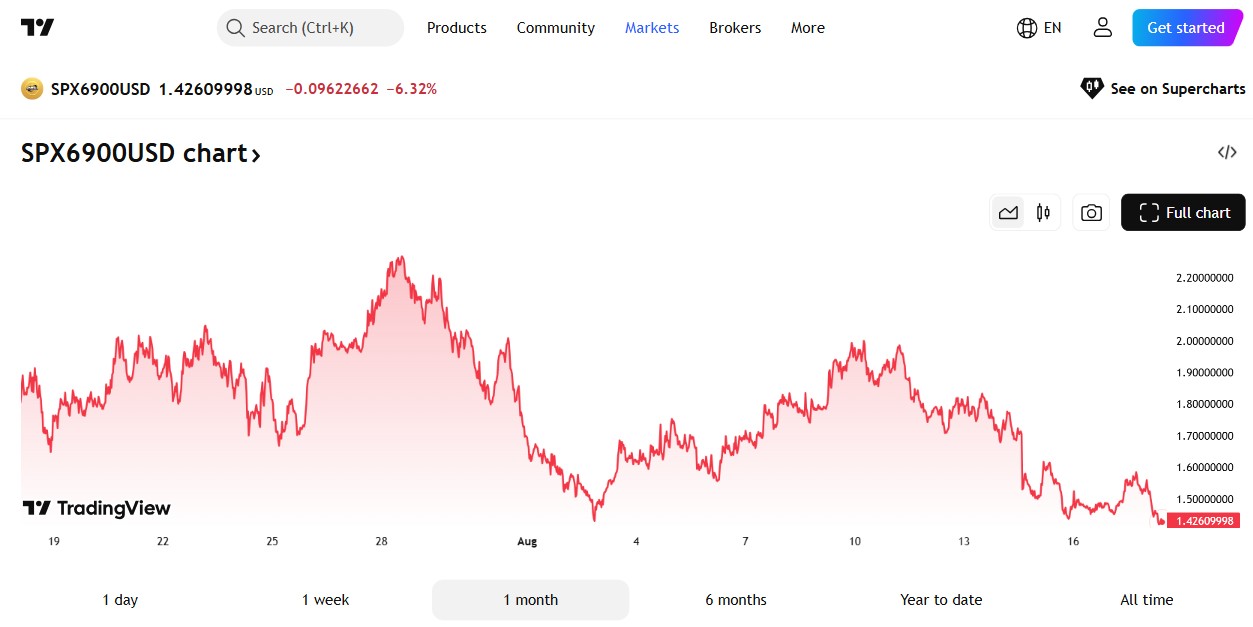Click the SPX6900USD symbol name
1253x627 pixels.
pyautogui.click(x=100, y=89)
